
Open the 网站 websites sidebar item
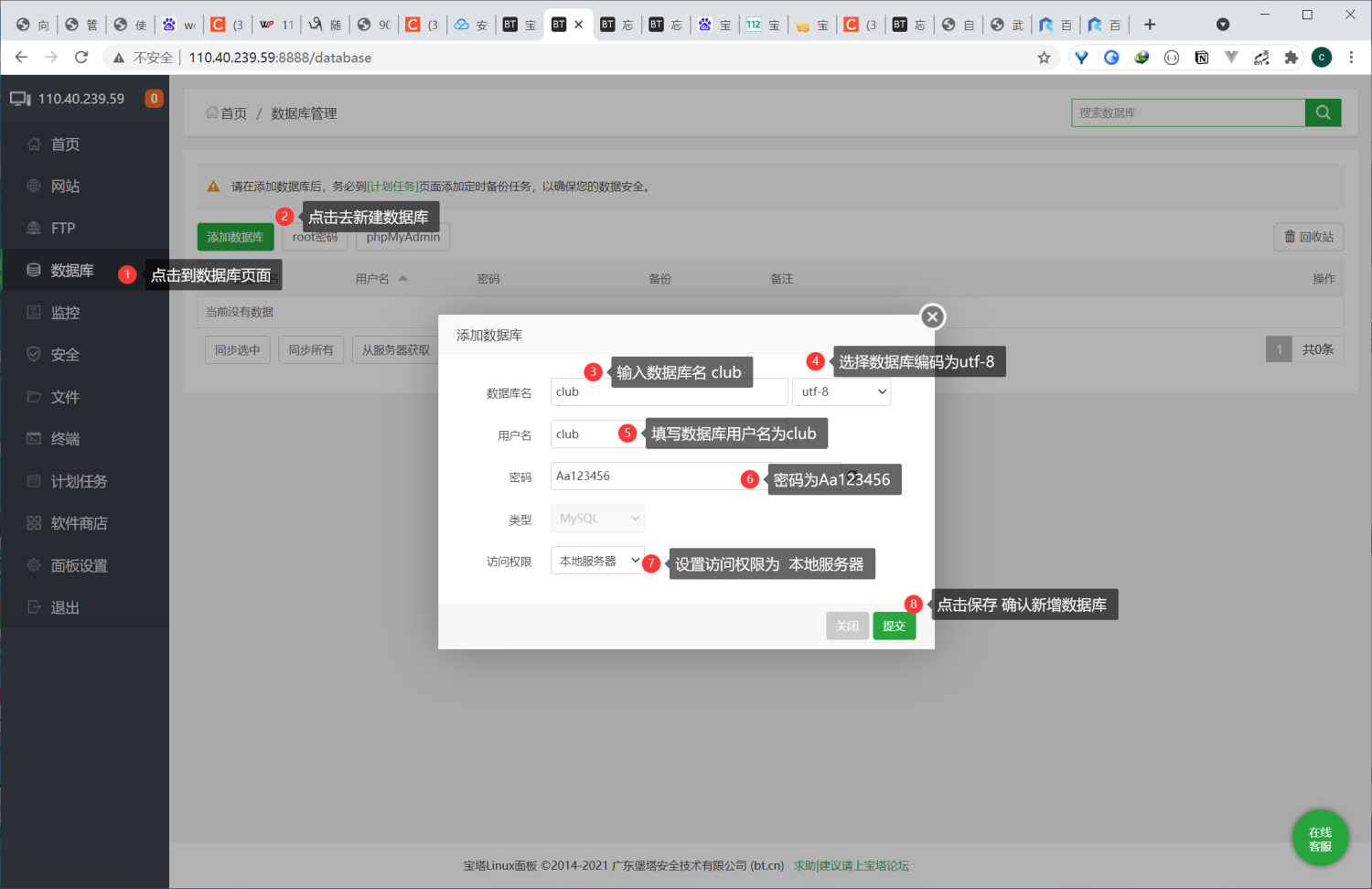[x=65, y=187]
